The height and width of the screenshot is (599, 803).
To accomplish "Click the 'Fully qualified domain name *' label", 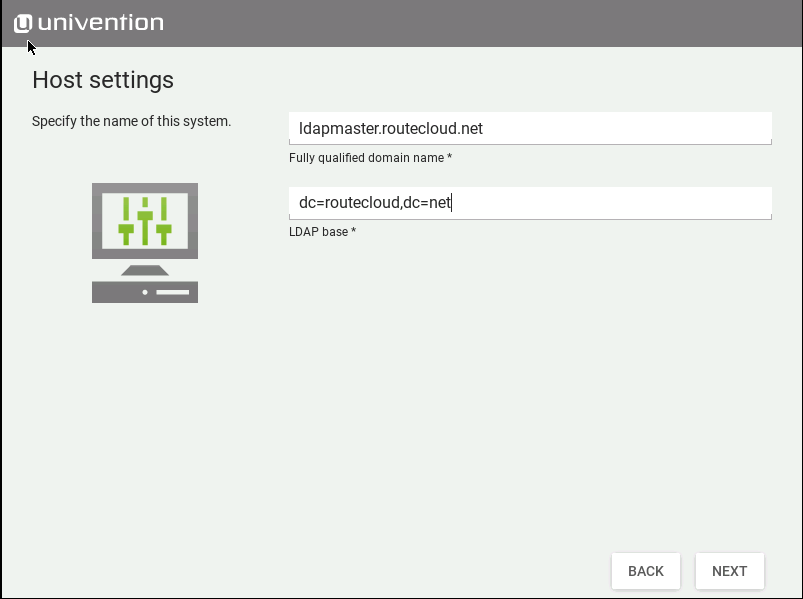I will pos(370,158).
